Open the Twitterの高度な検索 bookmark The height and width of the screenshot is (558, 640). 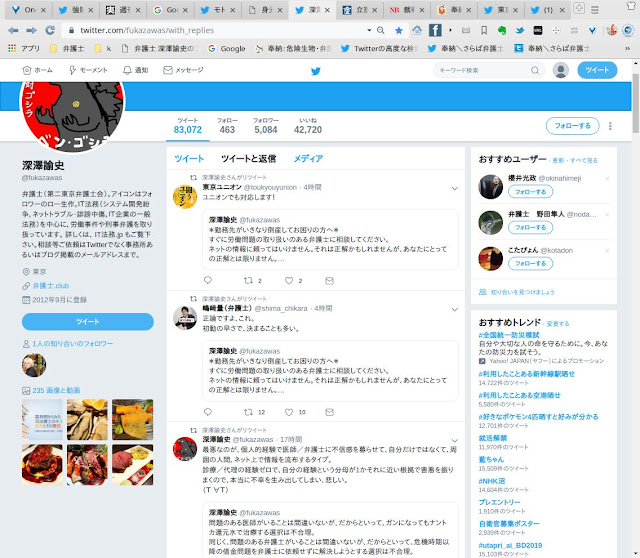[380, 48]
